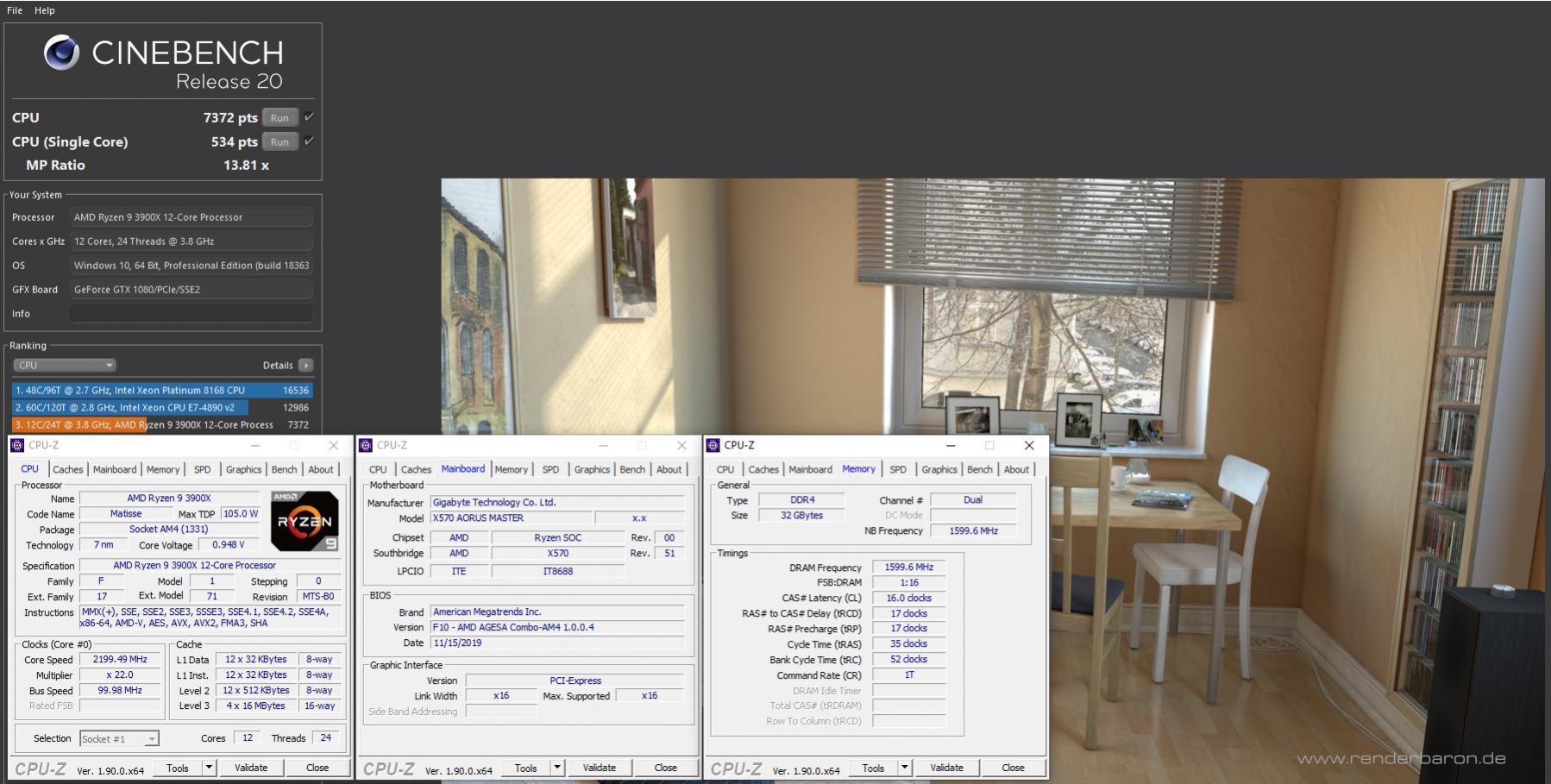
Task: Run the multi-core CPU benchmark
Action: click(x=279, y=117)
